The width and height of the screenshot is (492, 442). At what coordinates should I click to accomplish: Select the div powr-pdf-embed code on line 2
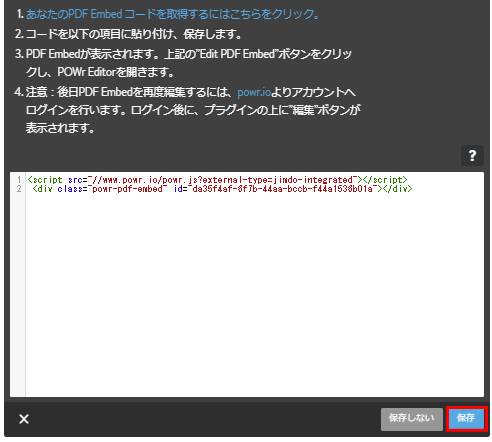point(222,189)
